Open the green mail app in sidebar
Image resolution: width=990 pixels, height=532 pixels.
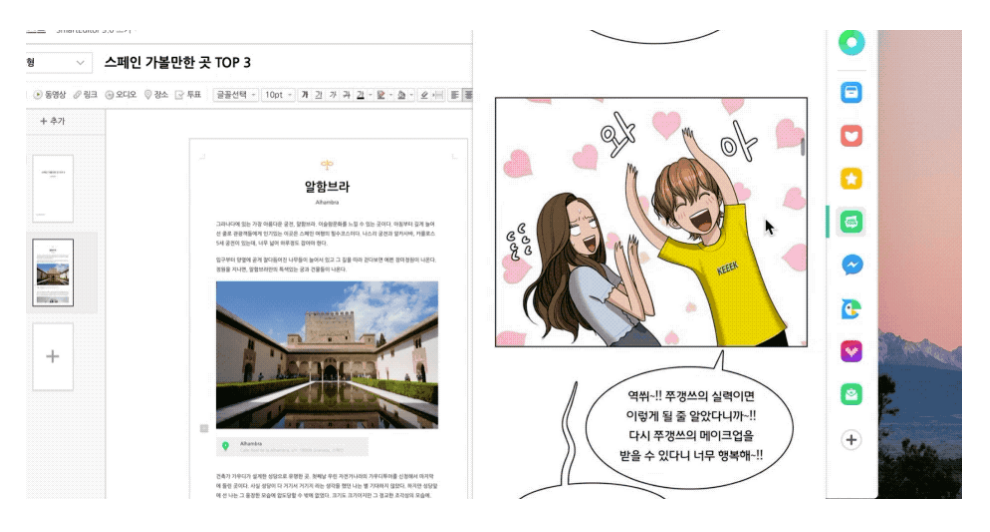(x=851, y=394)
